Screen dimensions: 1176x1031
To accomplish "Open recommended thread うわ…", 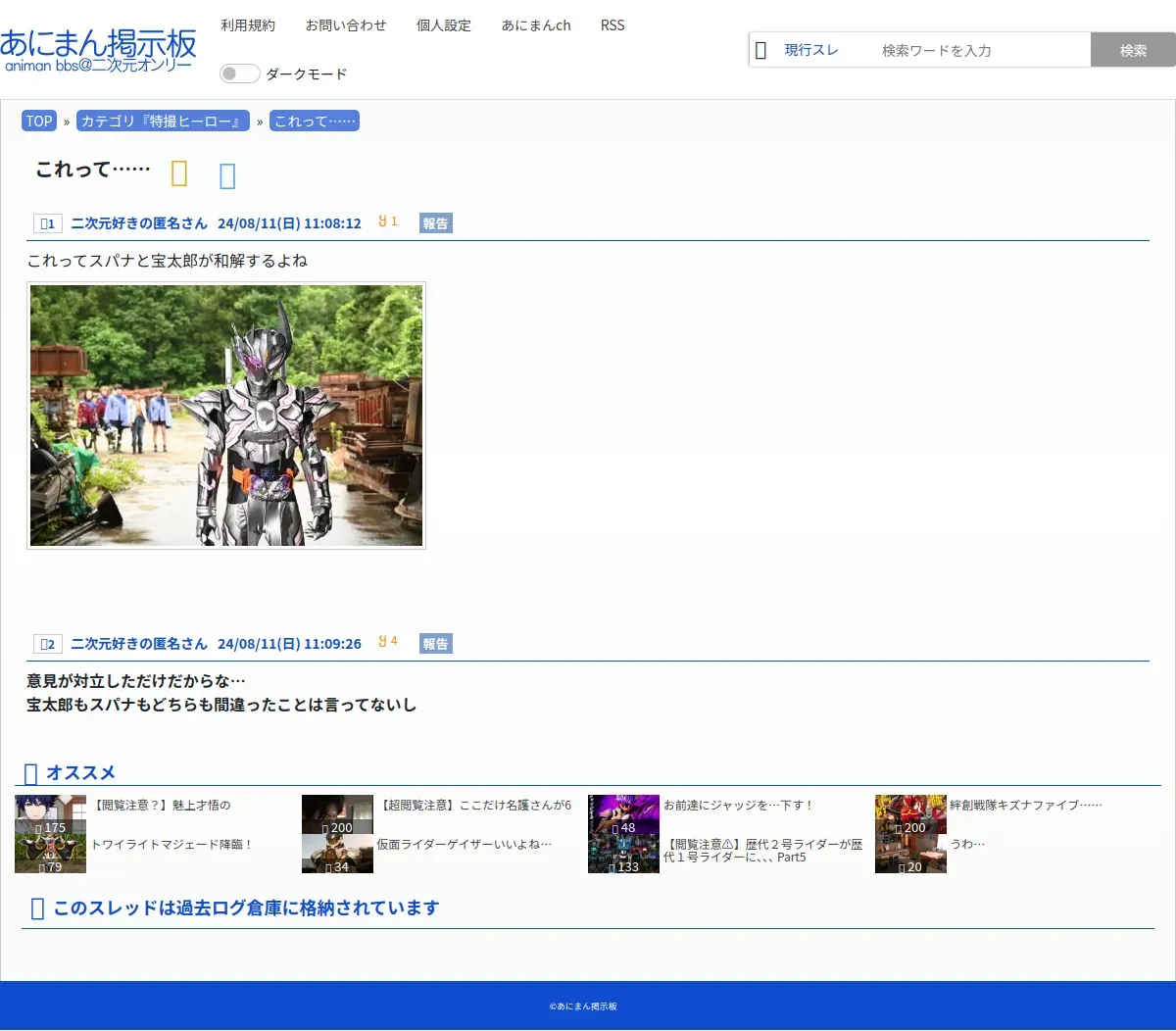I will point(967,844).
